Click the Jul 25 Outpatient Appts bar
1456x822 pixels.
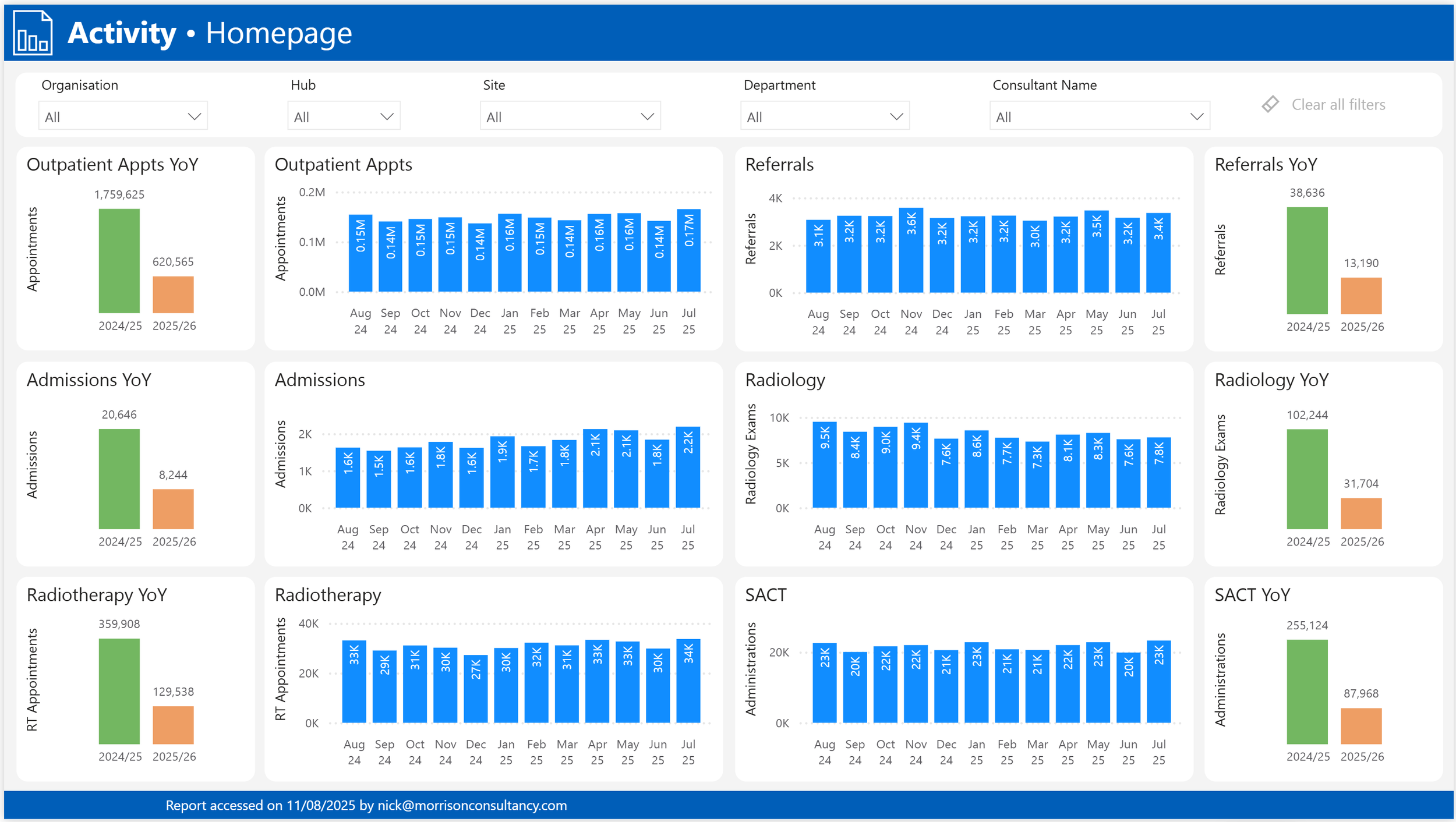point(688,250)
